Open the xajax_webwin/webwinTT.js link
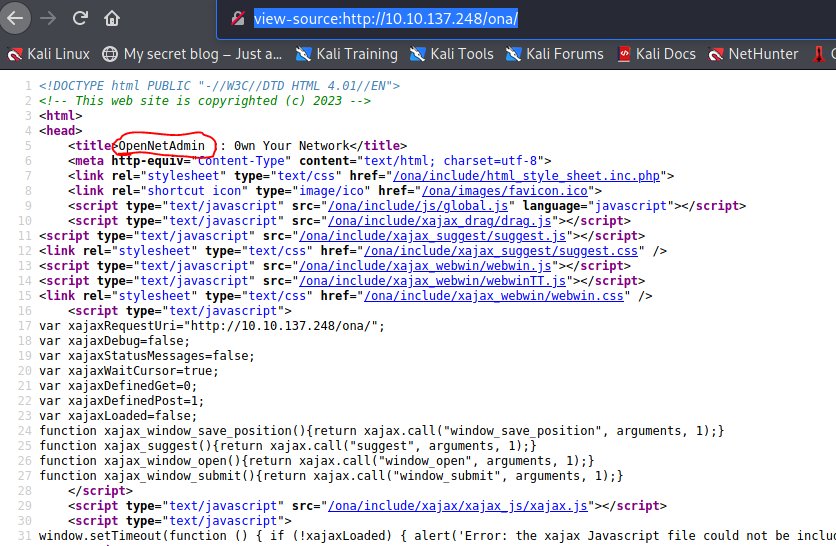The image size is (836, 546). click(x=432, y=280)
